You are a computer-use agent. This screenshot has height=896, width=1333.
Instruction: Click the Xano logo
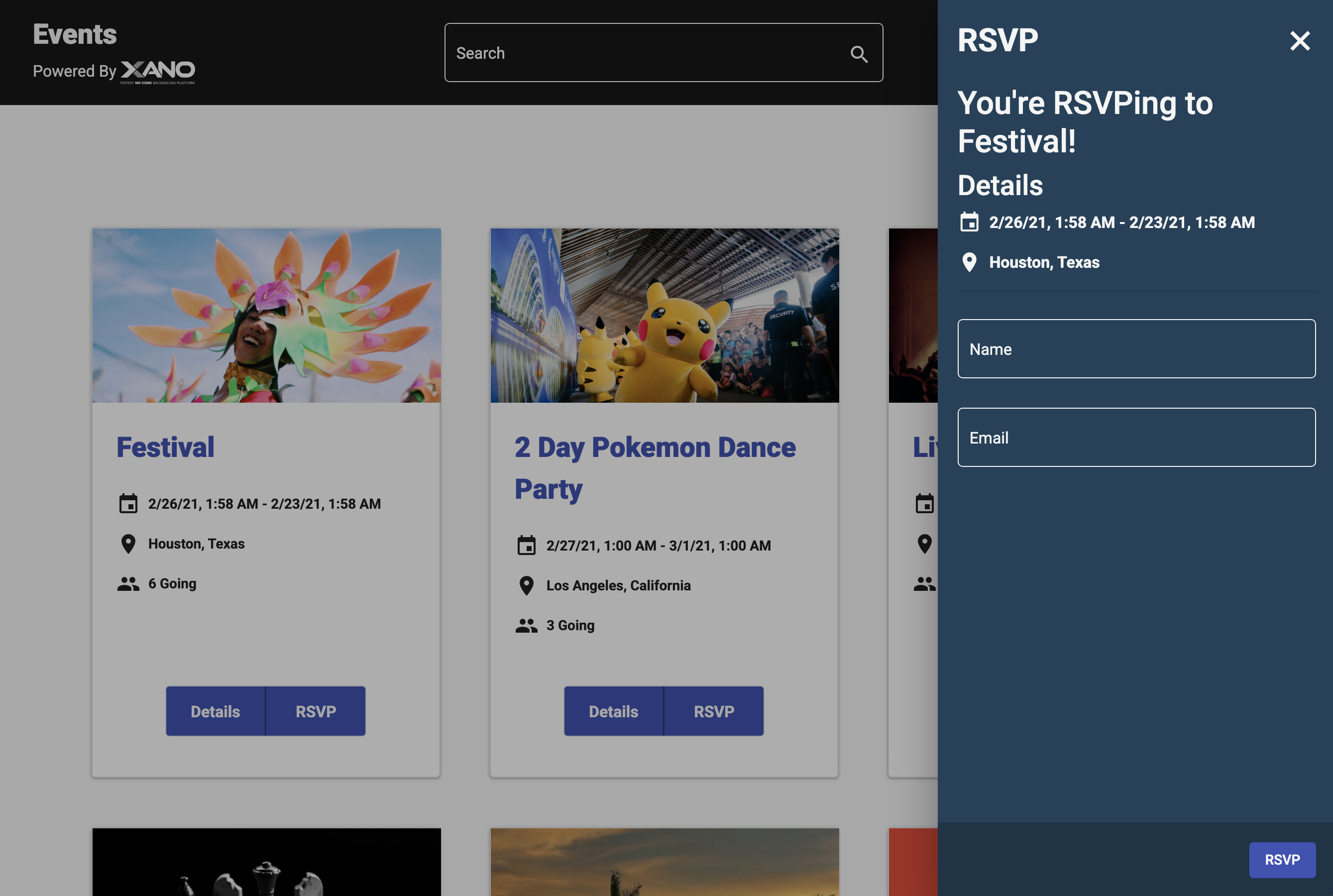(x=157, y=71)
